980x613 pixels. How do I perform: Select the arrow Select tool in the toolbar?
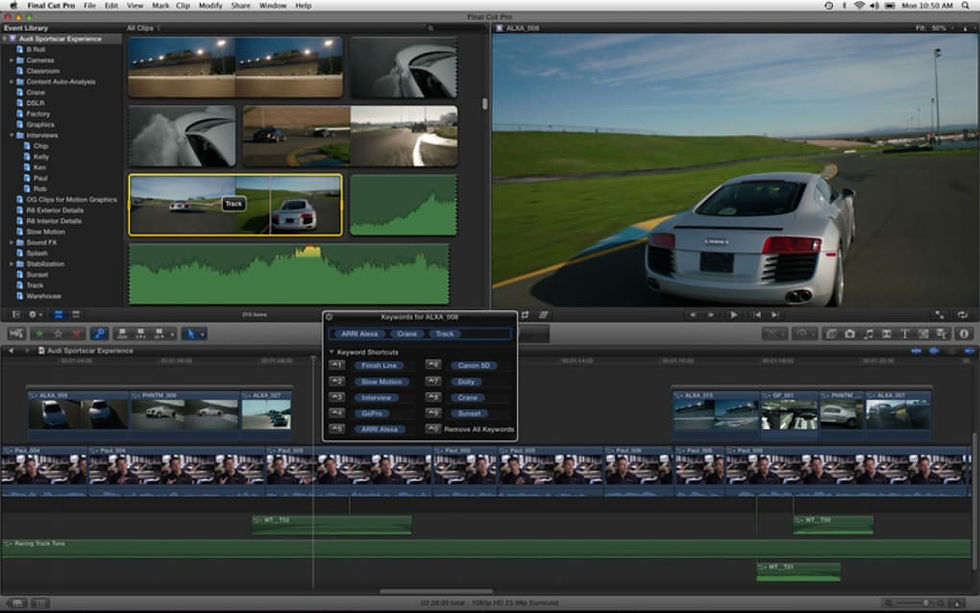pos(192,333)
